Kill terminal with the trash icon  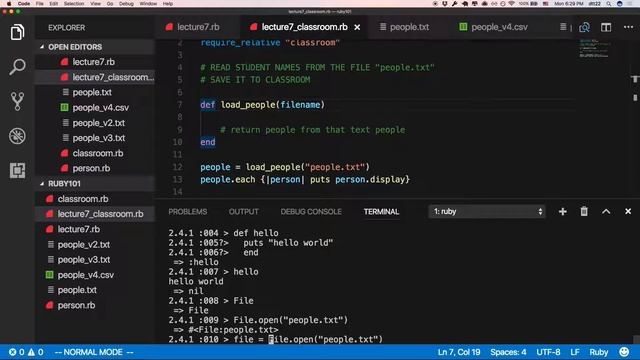[x=584, y=211]
